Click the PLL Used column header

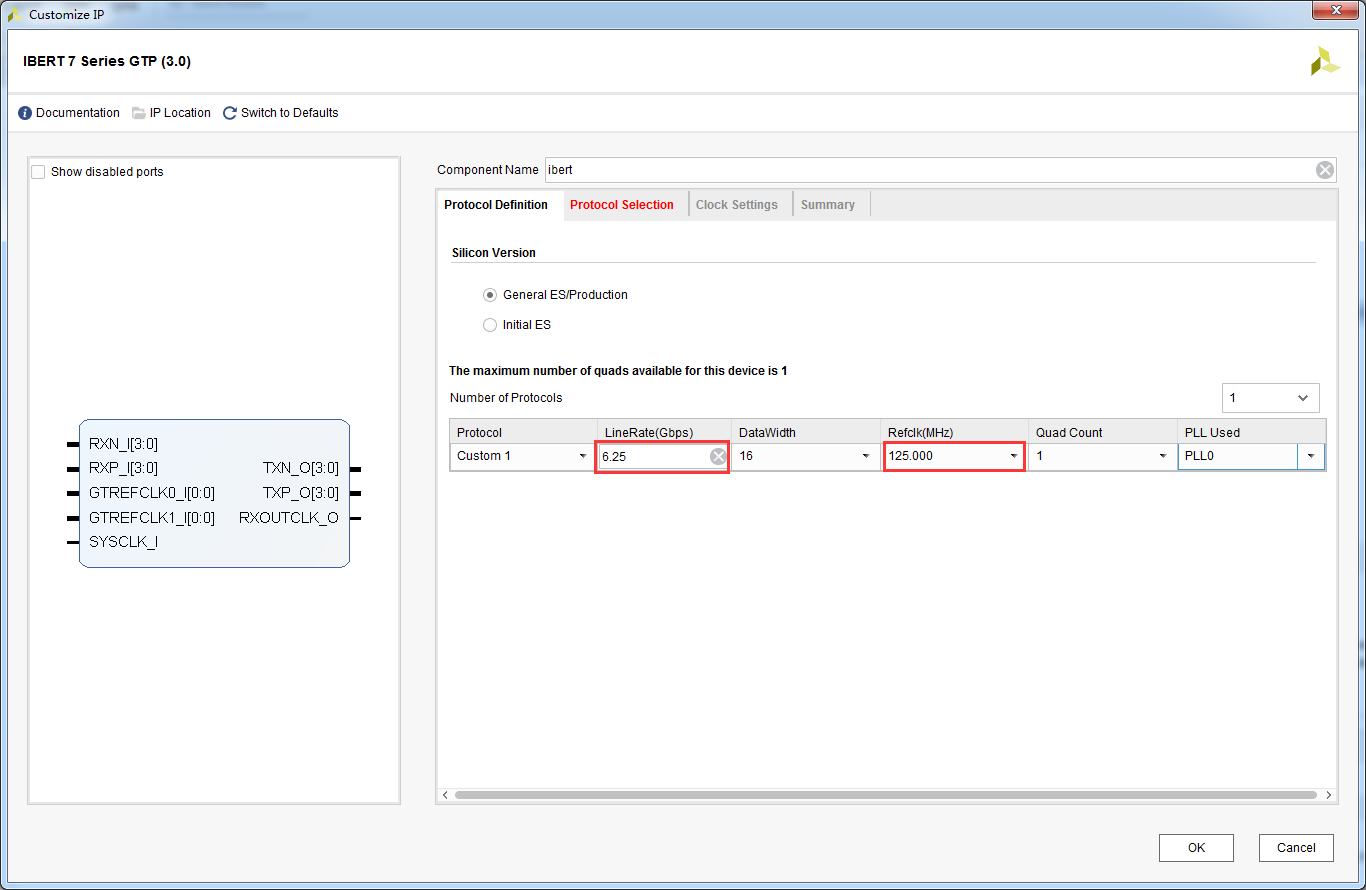(x=1252, y=432)
